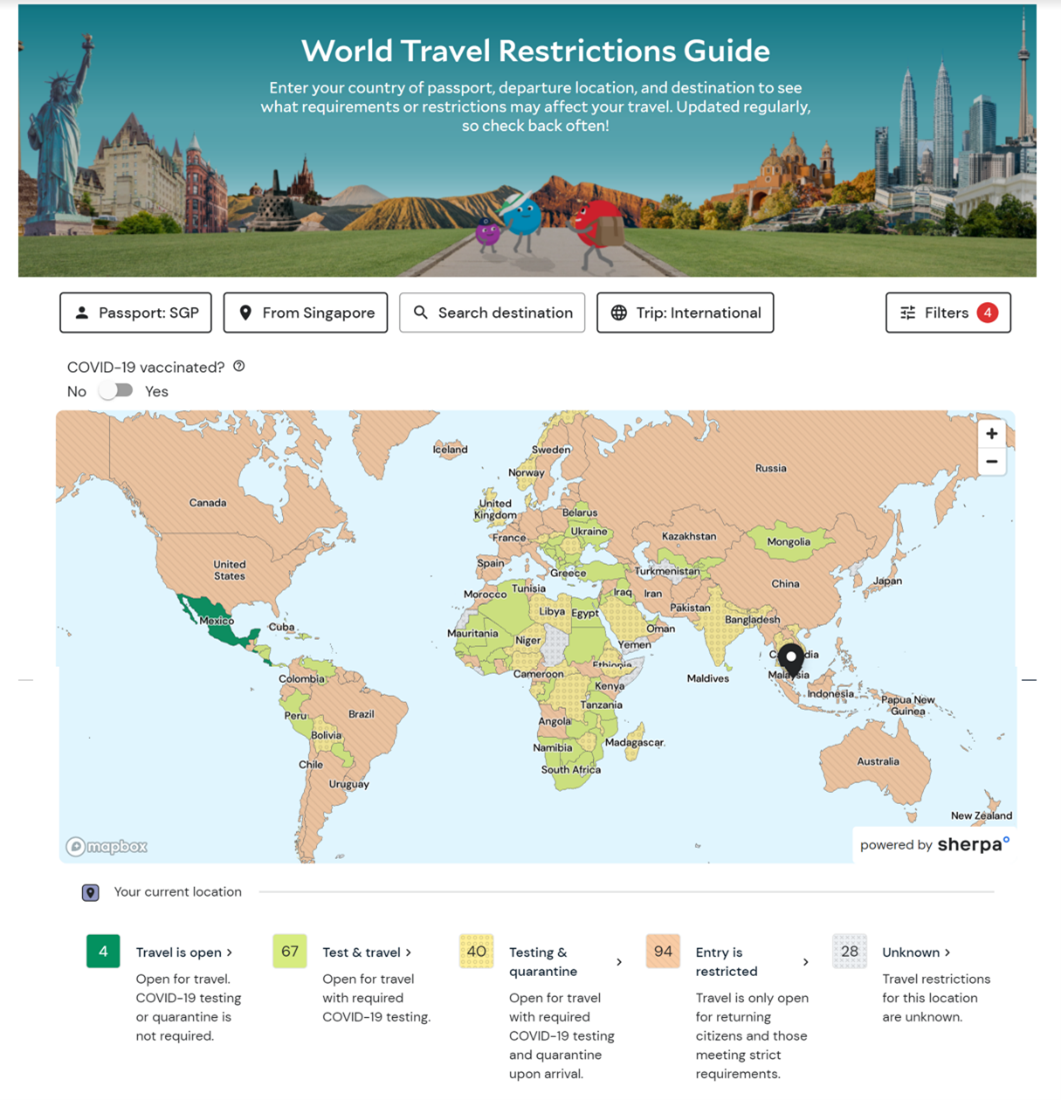Click the globe icon in Trip button

click(619, 313)
